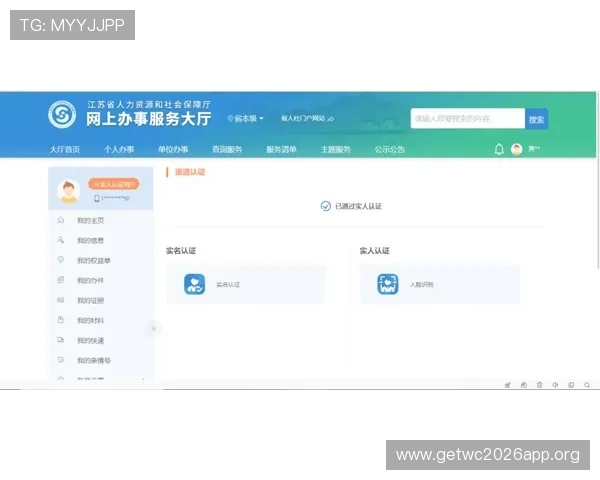Click the 实名认证 label inside the card
Screen dimensions: 600x480
(x=228, y=284)
